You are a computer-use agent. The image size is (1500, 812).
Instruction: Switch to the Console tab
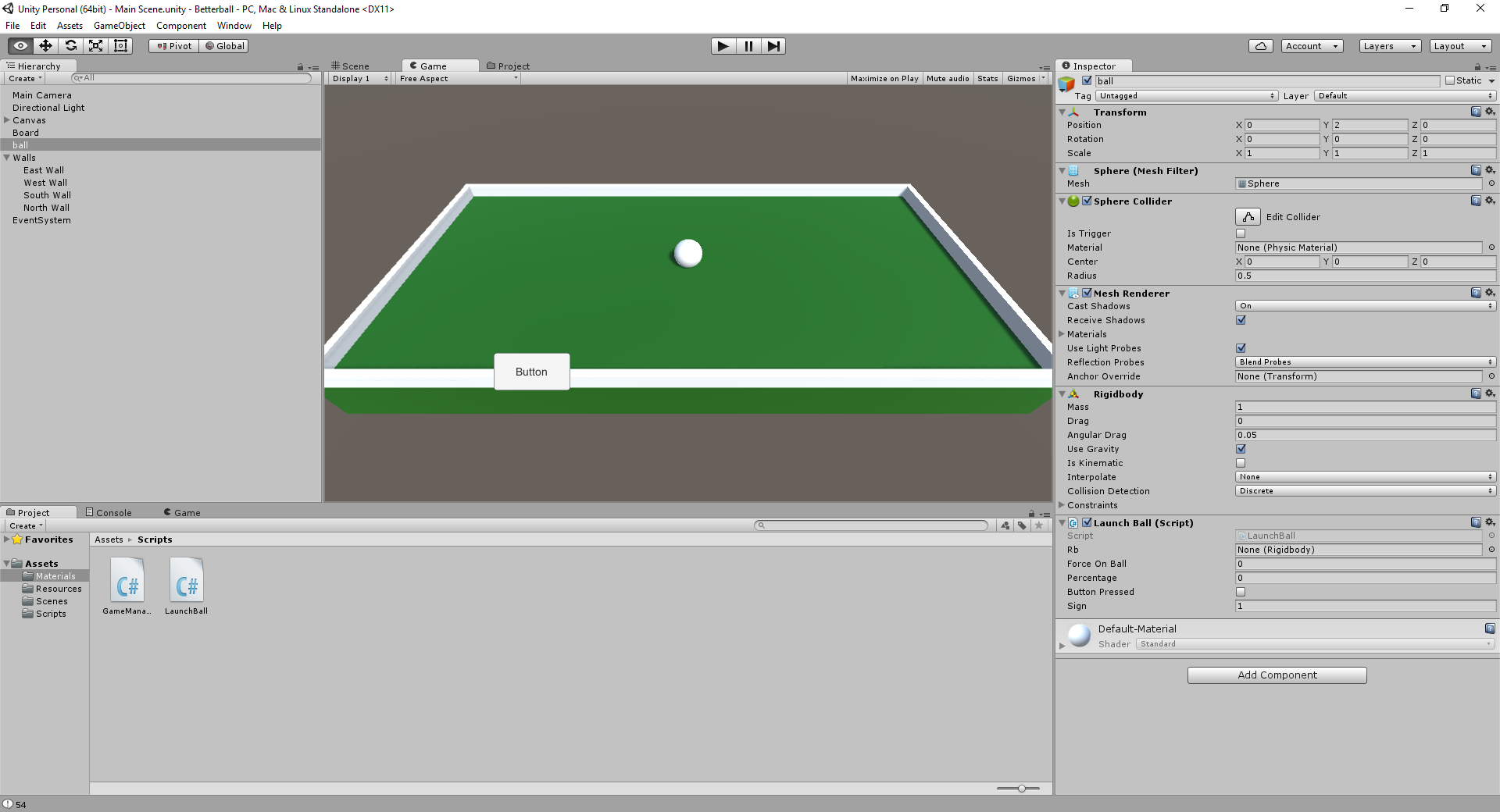(109, 513)
